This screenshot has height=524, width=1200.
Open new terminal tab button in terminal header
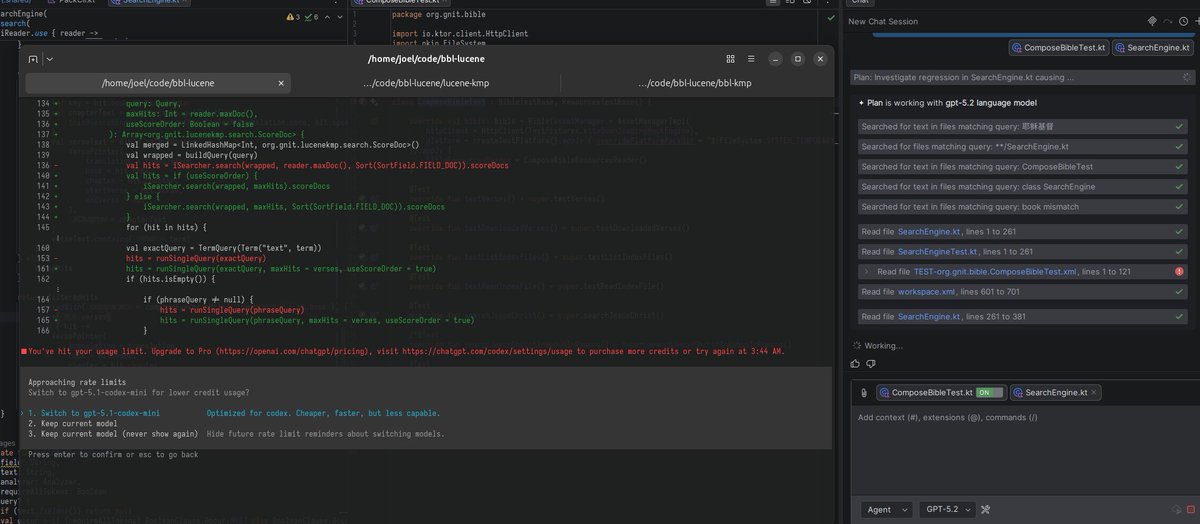point(33,59)
